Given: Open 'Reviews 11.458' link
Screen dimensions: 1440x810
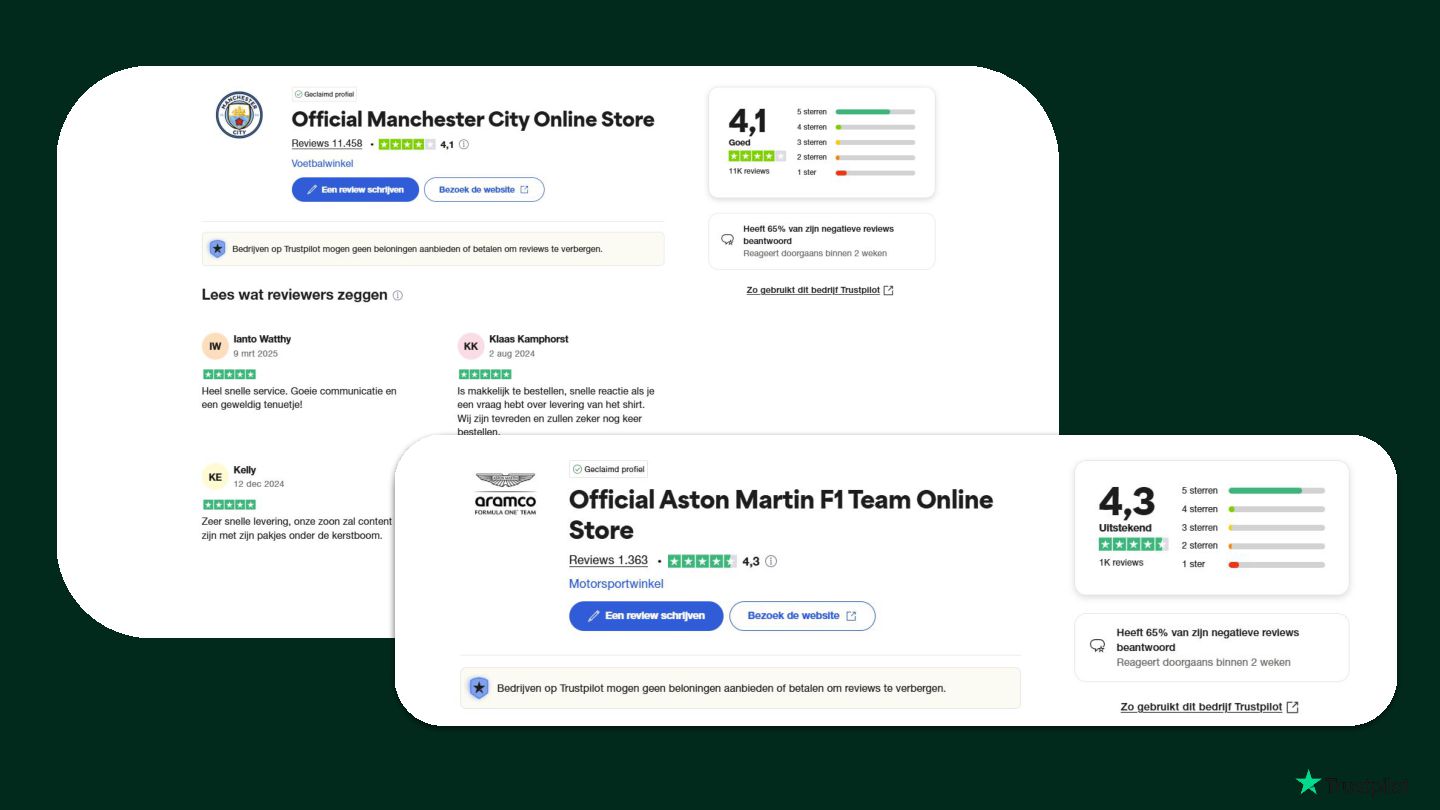Looking at the screenshot, I should 327,144.
